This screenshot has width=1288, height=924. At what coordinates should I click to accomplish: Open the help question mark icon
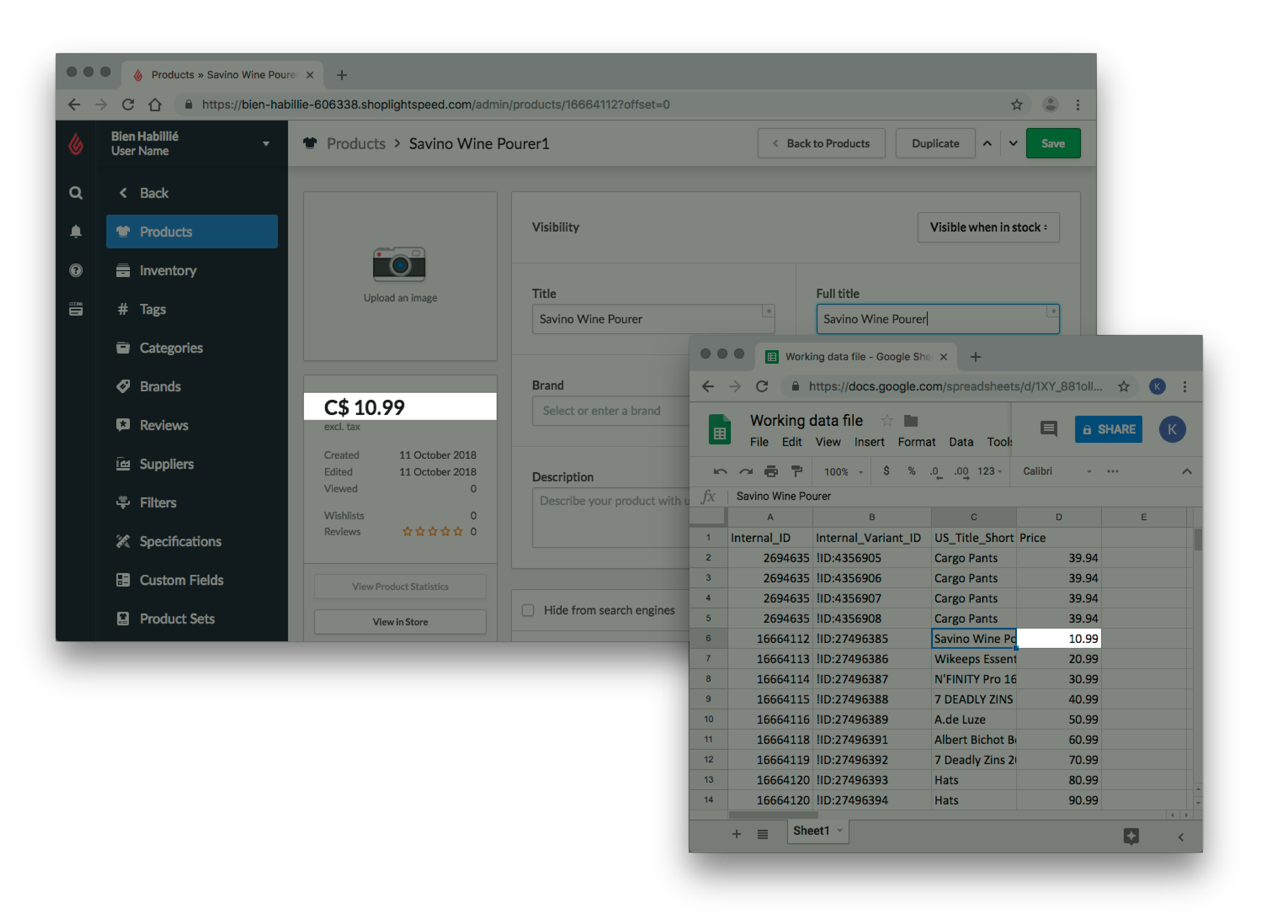[76, 270]
